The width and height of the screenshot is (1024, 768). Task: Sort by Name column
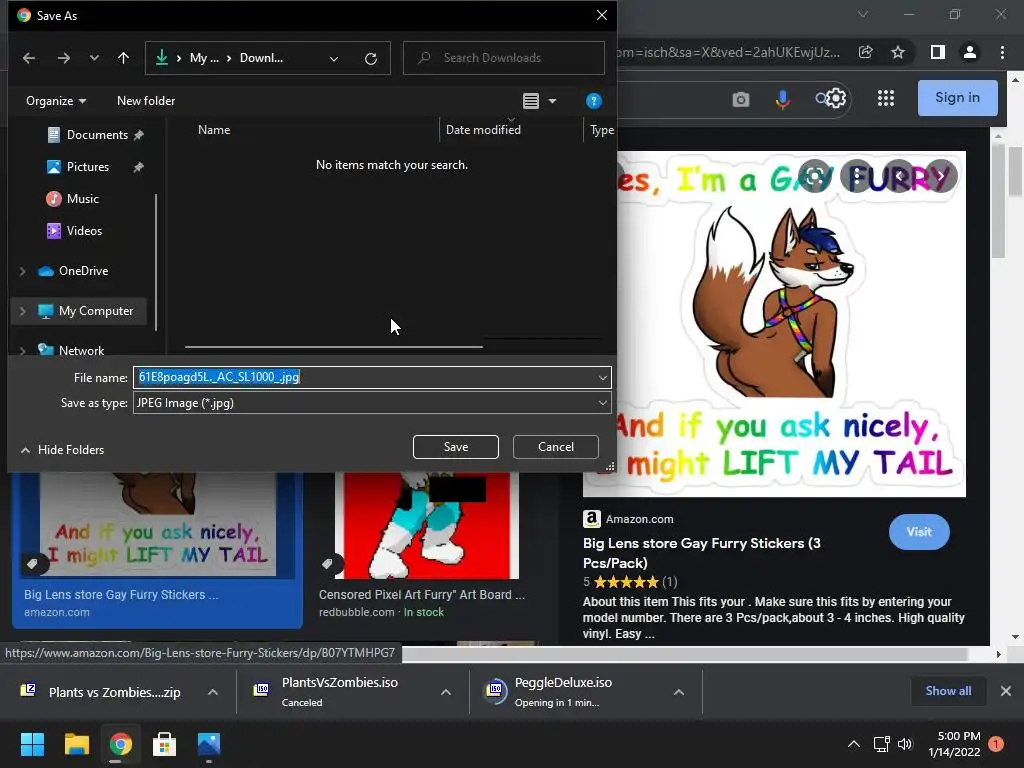(214, 130)
